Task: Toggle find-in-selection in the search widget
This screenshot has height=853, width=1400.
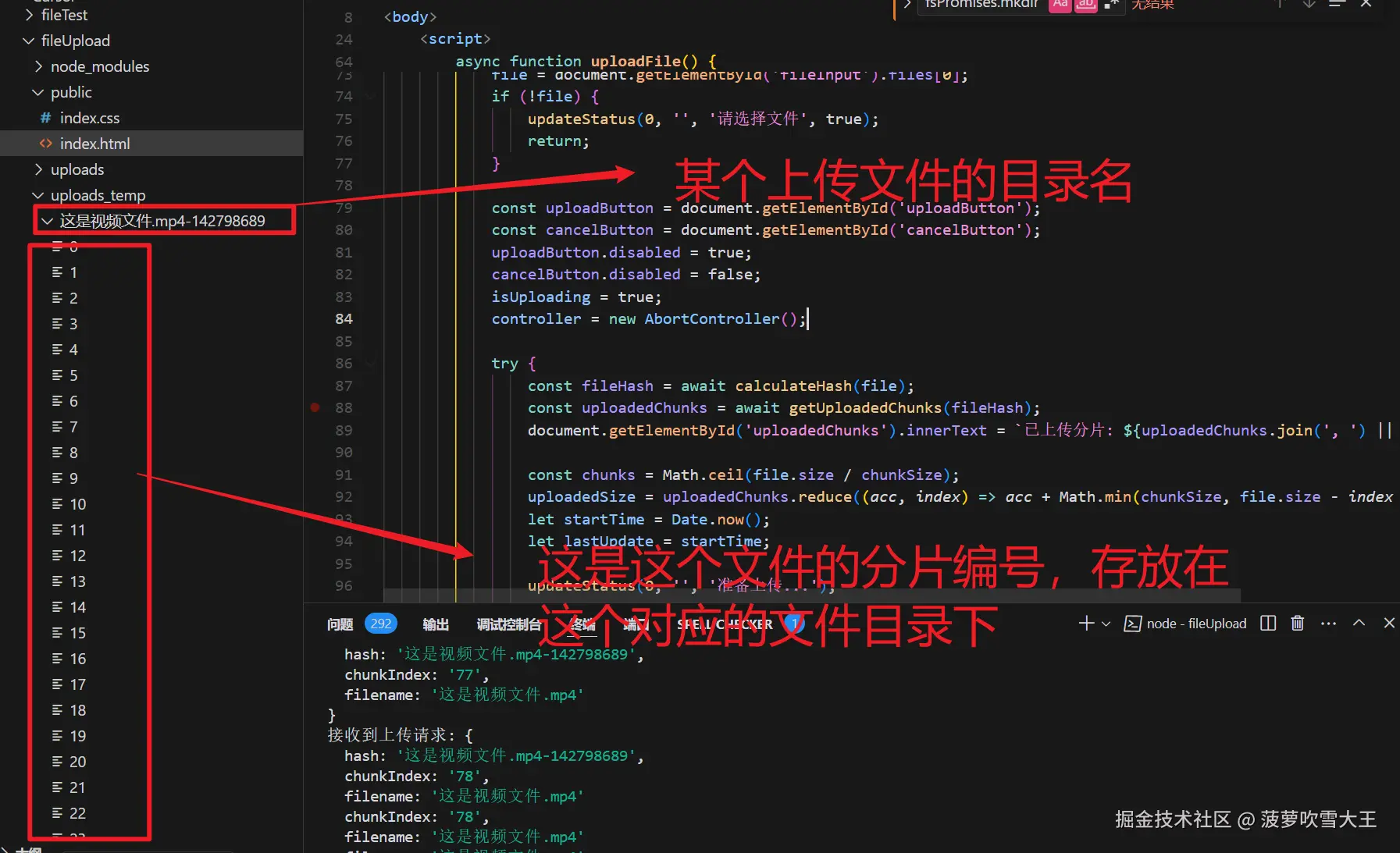Action: tap(1337, 5)
